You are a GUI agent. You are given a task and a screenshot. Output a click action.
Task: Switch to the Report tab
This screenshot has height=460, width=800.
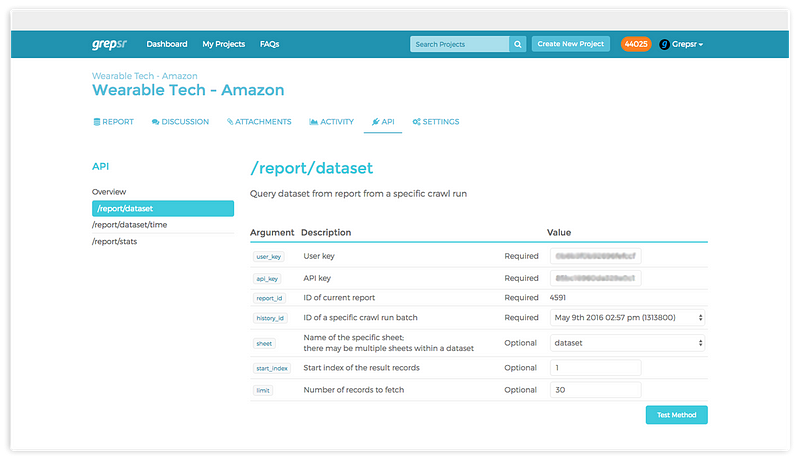pos(113,122)
